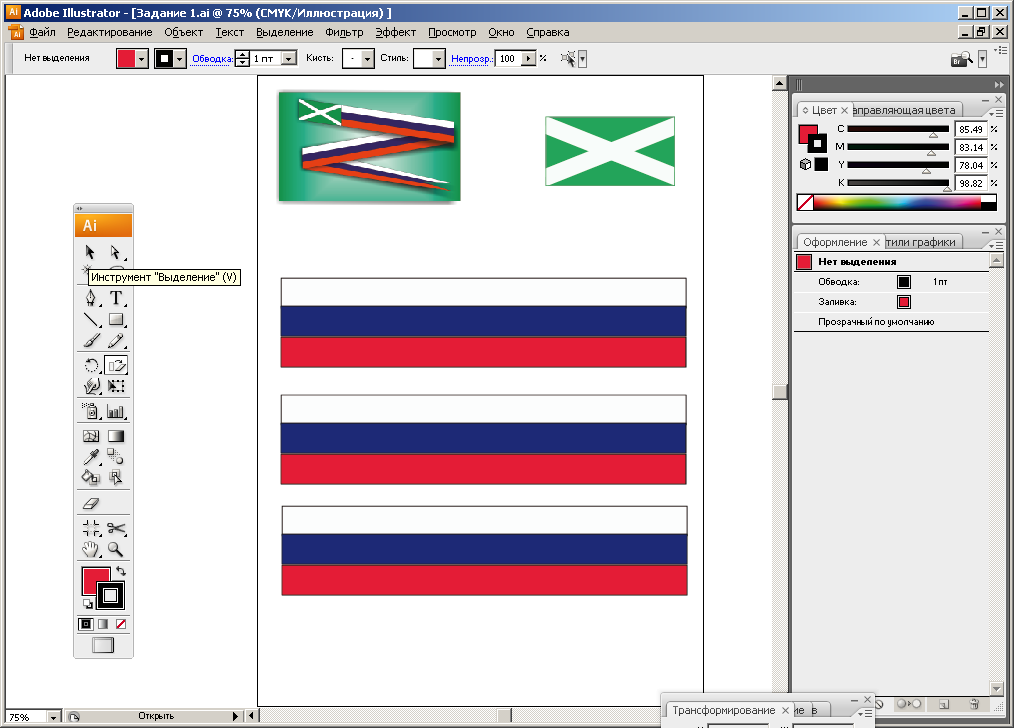Viewport: 1014px width, 728px height.
Task: Select the Hand tool
Action: (91, 550)
